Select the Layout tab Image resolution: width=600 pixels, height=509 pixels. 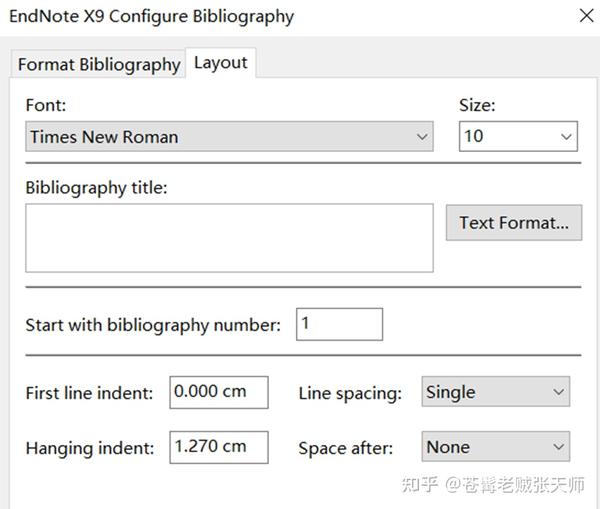coord(220,62)
